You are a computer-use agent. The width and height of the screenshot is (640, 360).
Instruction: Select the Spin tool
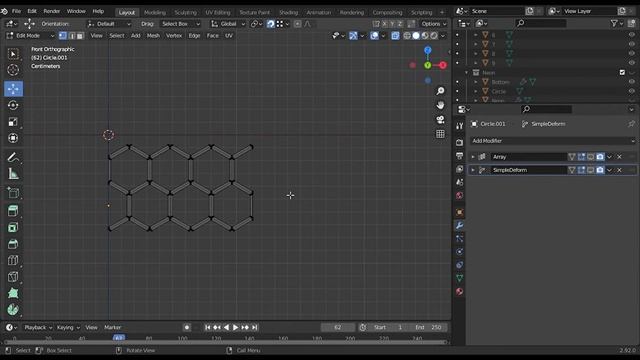(x=13, y=309)
